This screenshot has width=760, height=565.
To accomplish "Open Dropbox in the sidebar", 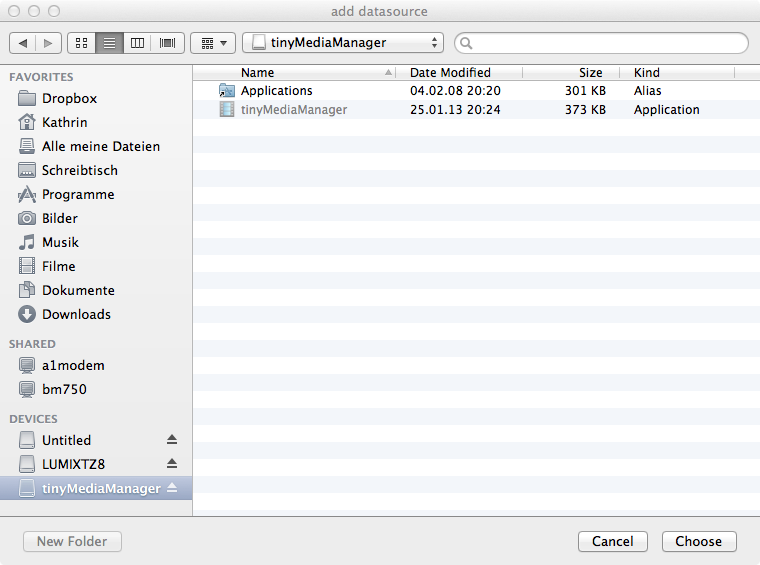I will tap(69, 98).
